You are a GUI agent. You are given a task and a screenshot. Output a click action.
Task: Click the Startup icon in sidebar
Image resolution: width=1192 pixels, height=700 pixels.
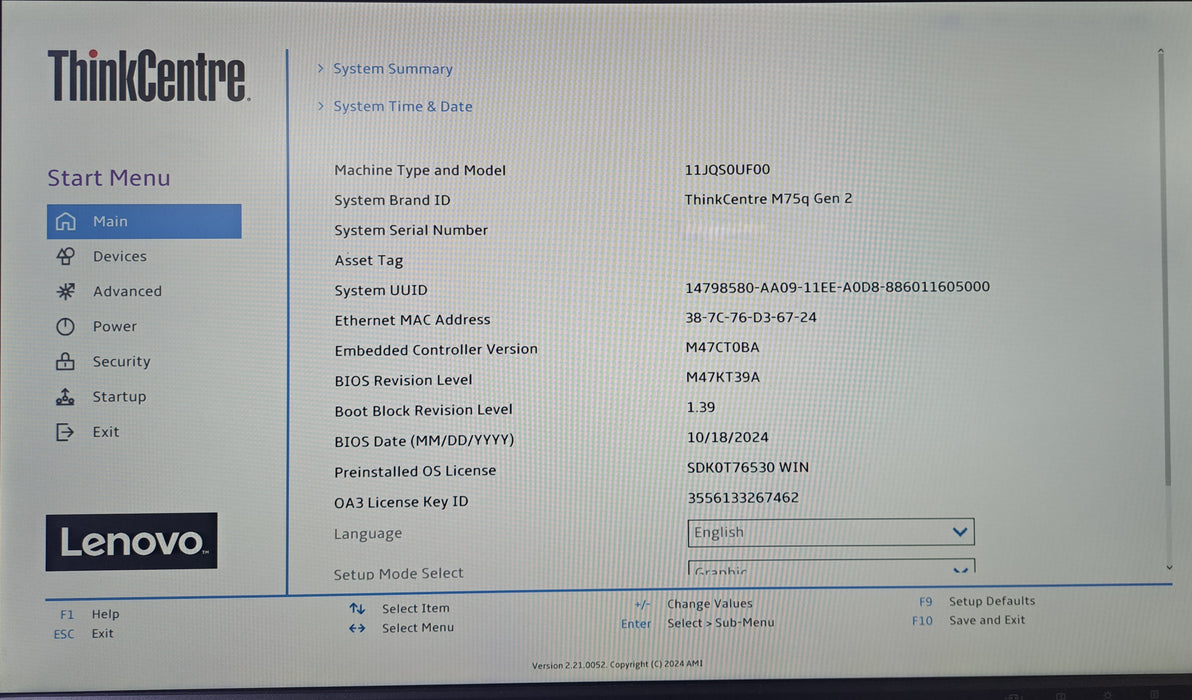click(x=65, y=396)
